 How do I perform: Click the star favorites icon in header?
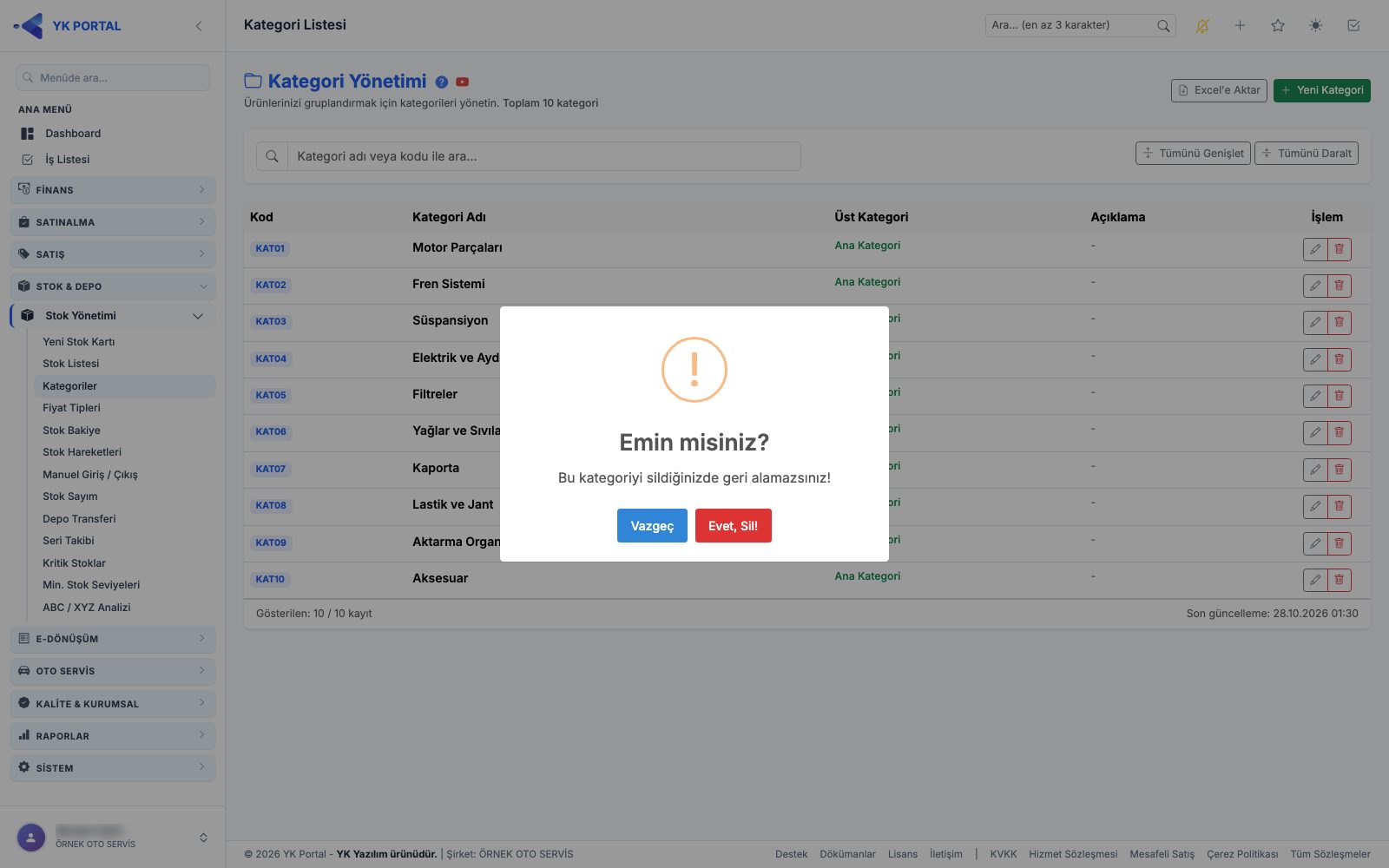click(x=1278, y=26)
